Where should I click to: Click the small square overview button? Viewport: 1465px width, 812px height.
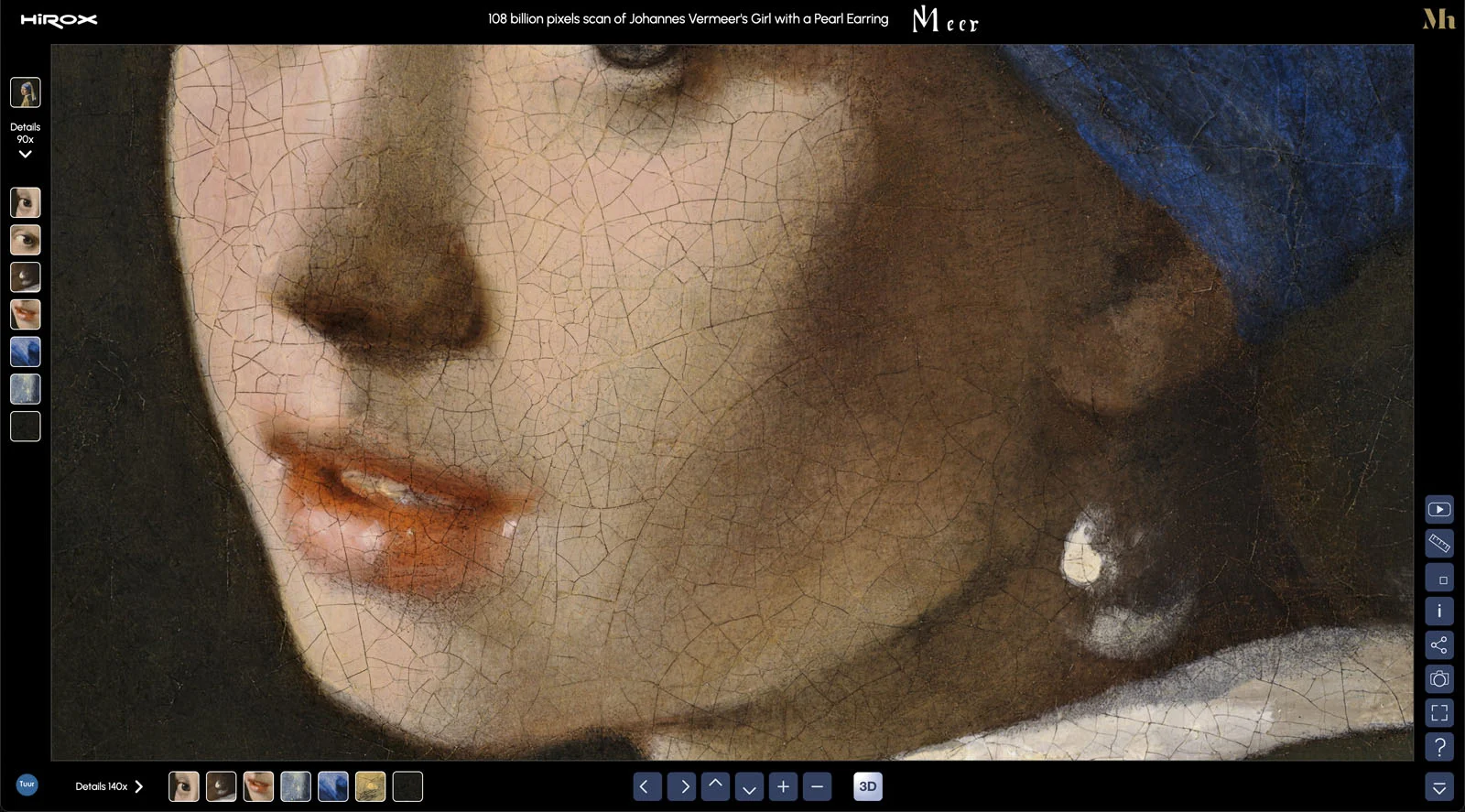click(x=1439, y=578)
